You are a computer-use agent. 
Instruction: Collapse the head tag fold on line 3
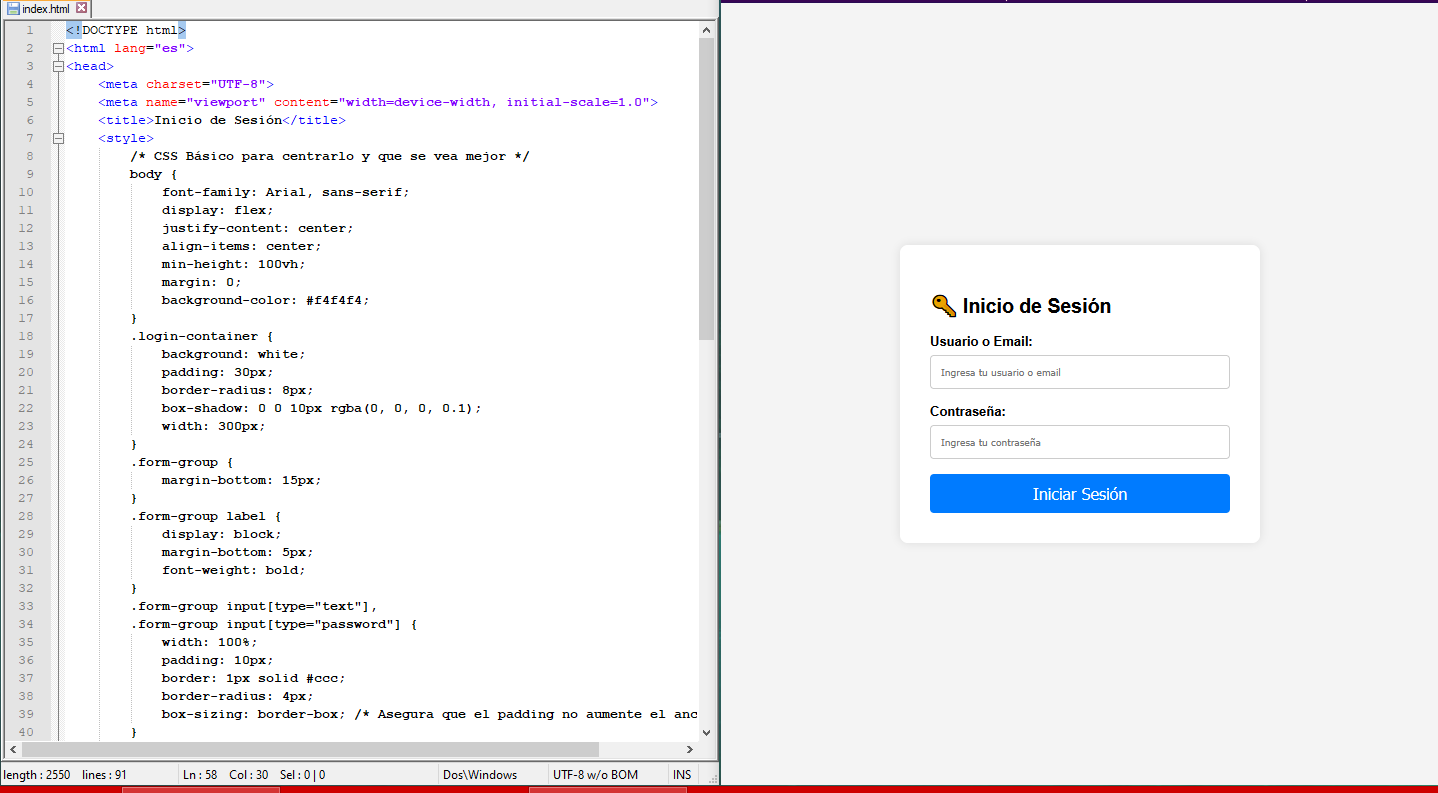tap(58, 66)
